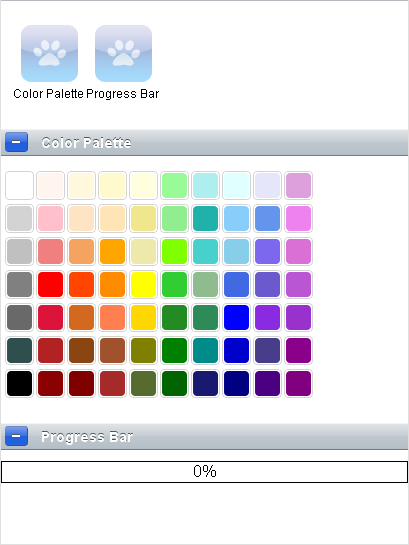Screen dimensions: 409x545
Task: Click the 0% progress bar
Action: point(204,472)
